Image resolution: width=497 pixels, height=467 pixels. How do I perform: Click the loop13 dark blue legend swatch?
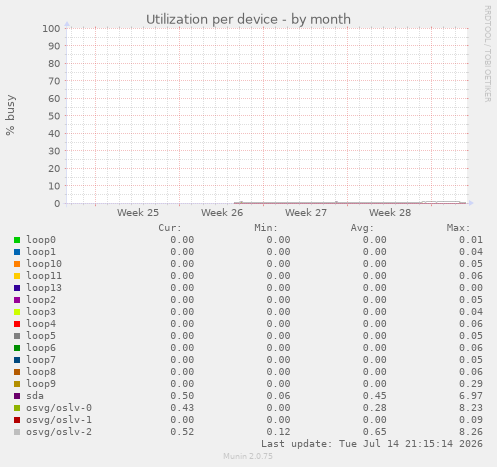(x=17, y=288)
